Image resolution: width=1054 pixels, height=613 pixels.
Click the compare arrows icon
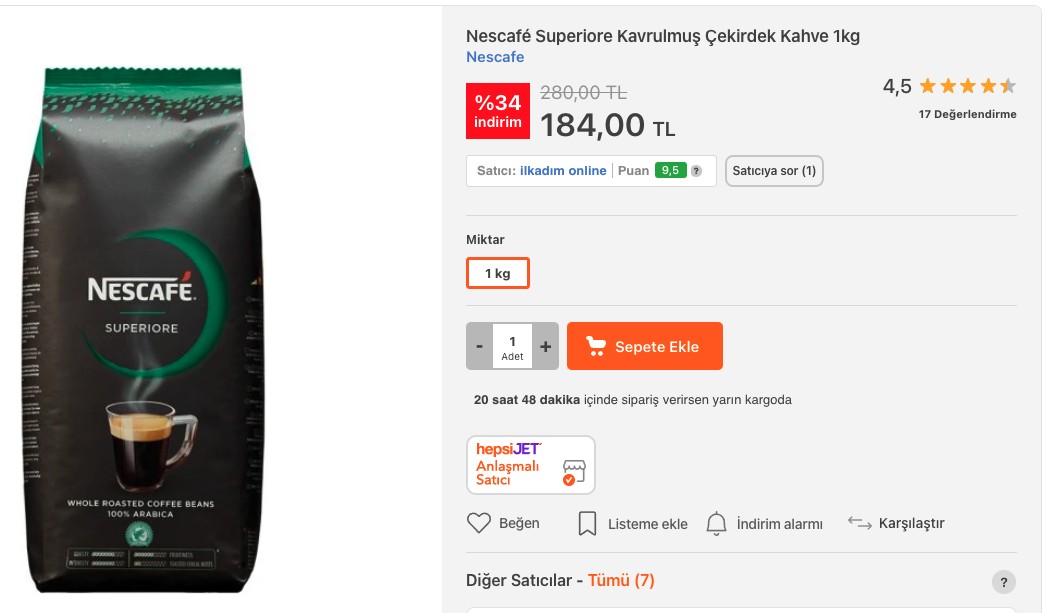859,523
